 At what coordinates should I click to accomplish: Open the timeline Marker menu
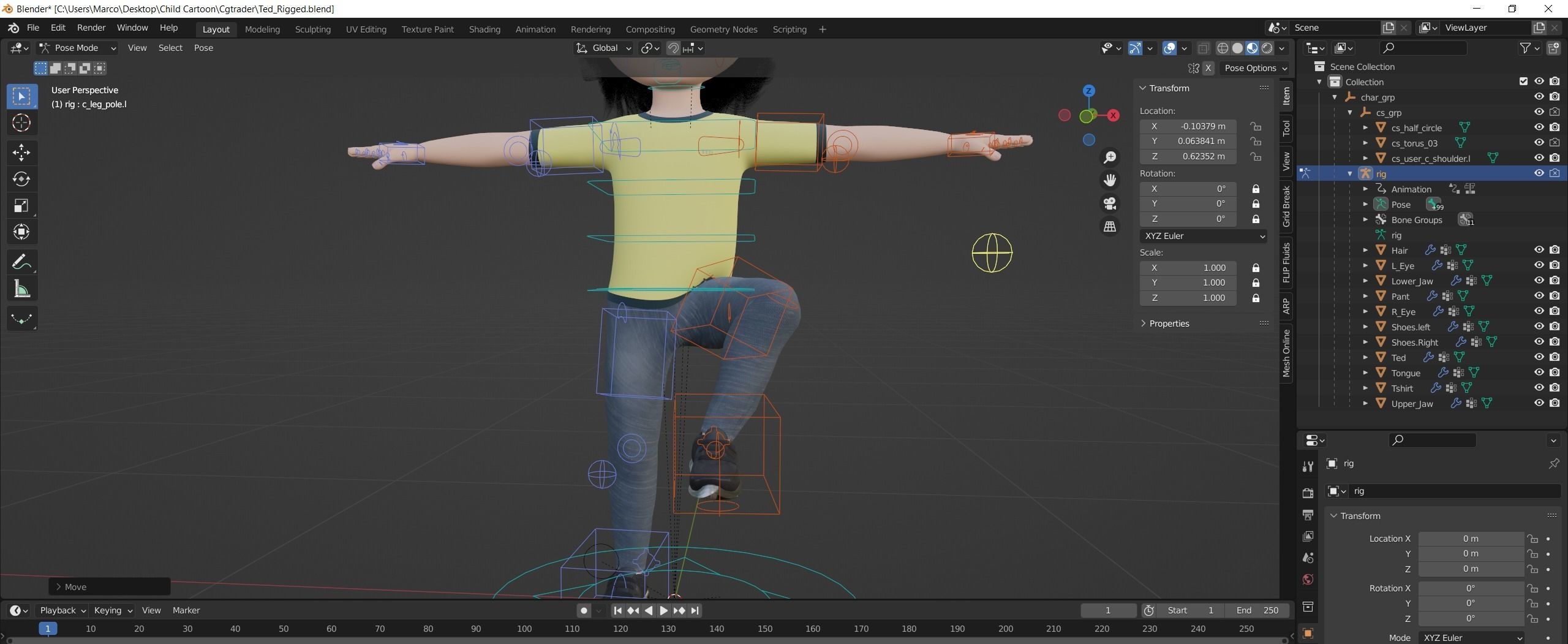pyautogui.click(x=186, y=610)
